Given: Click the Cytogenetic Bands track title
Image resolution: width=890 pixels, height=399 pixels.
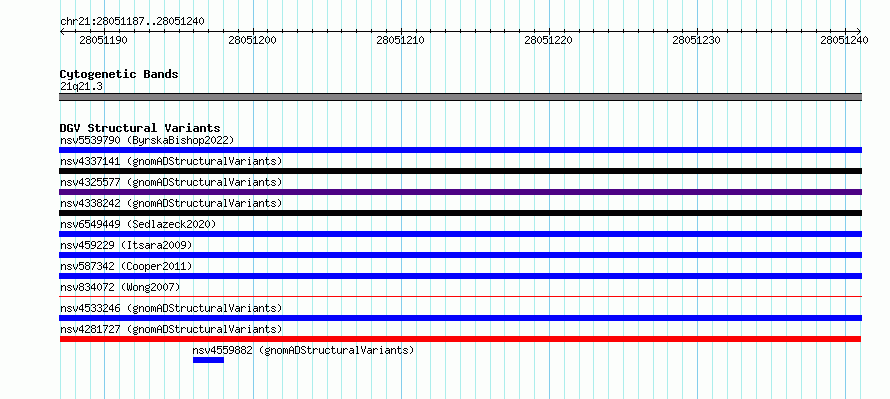Looking at the screenshot, I should pos(119,74).
